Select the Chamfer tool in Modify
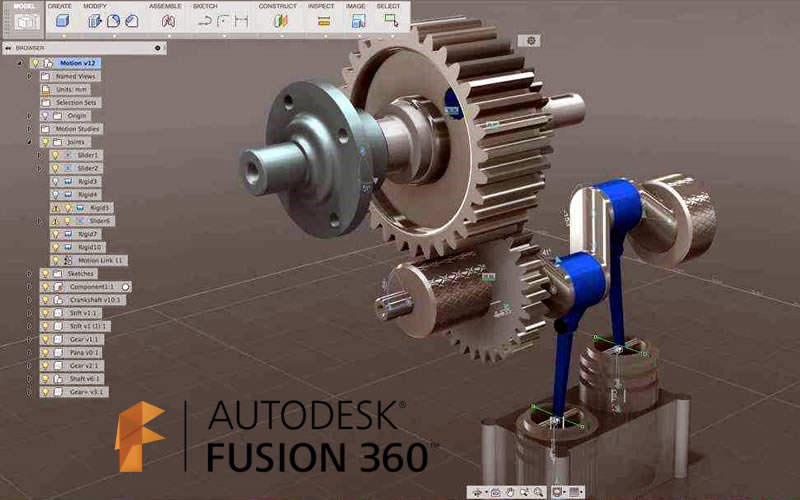The image size is (800, 500). click(132, 21)
